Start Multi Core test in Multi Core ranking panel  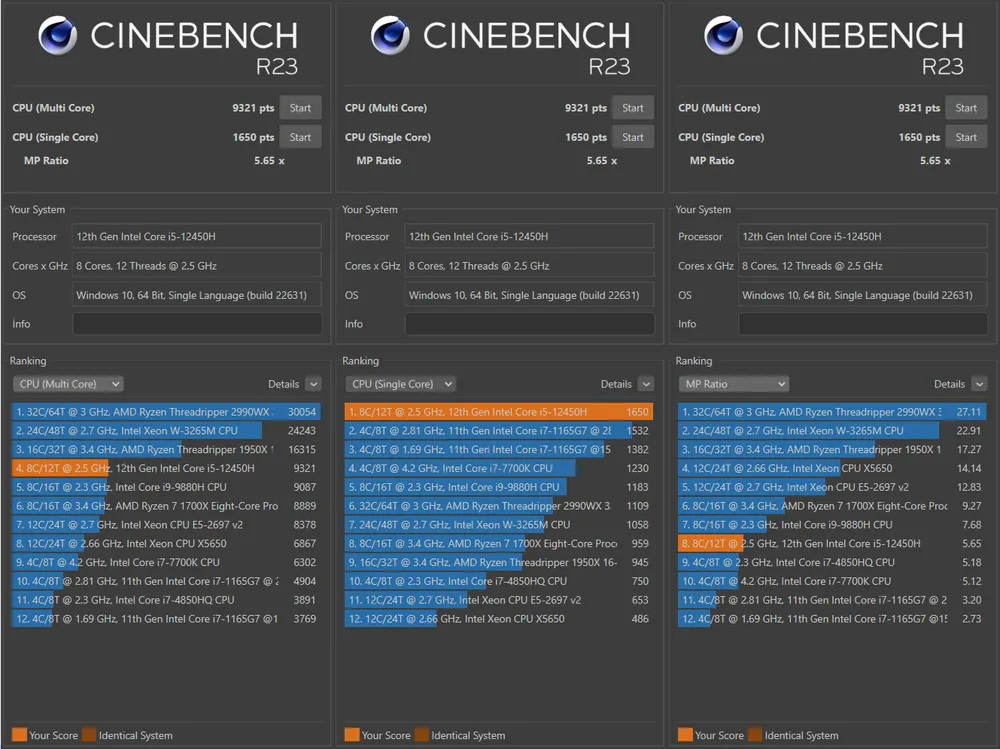point(300,108)
